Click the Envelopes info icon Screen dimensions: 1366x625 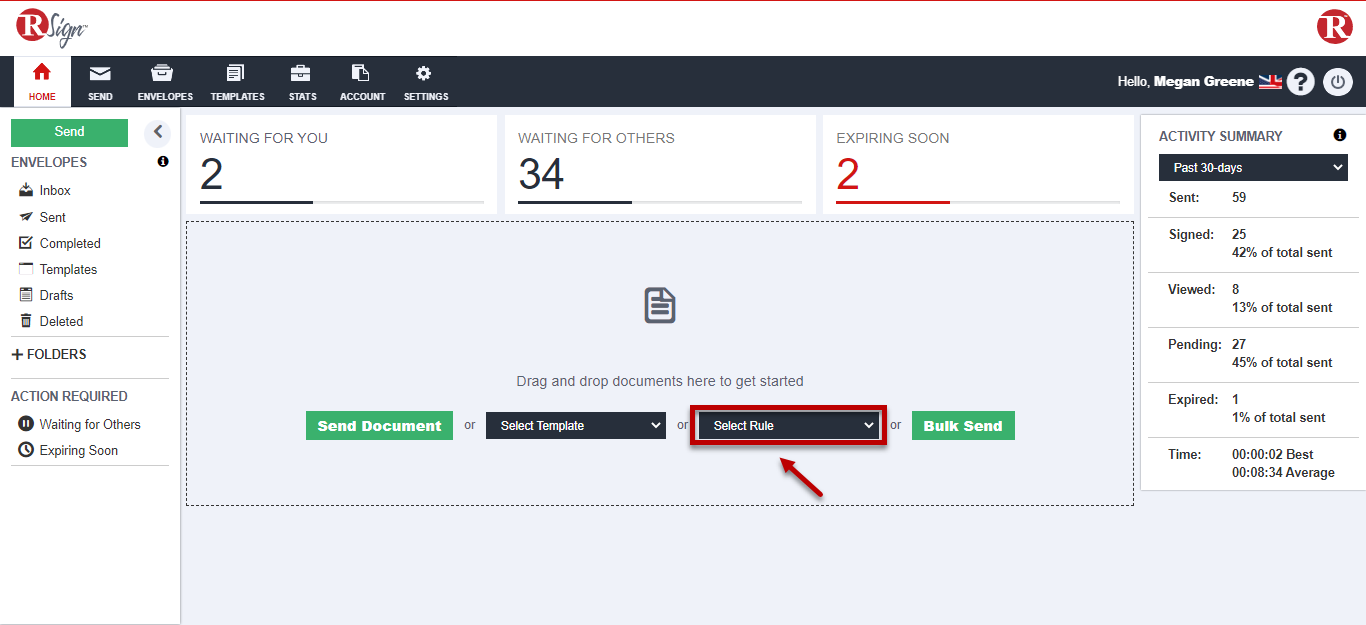pos(163,162)
